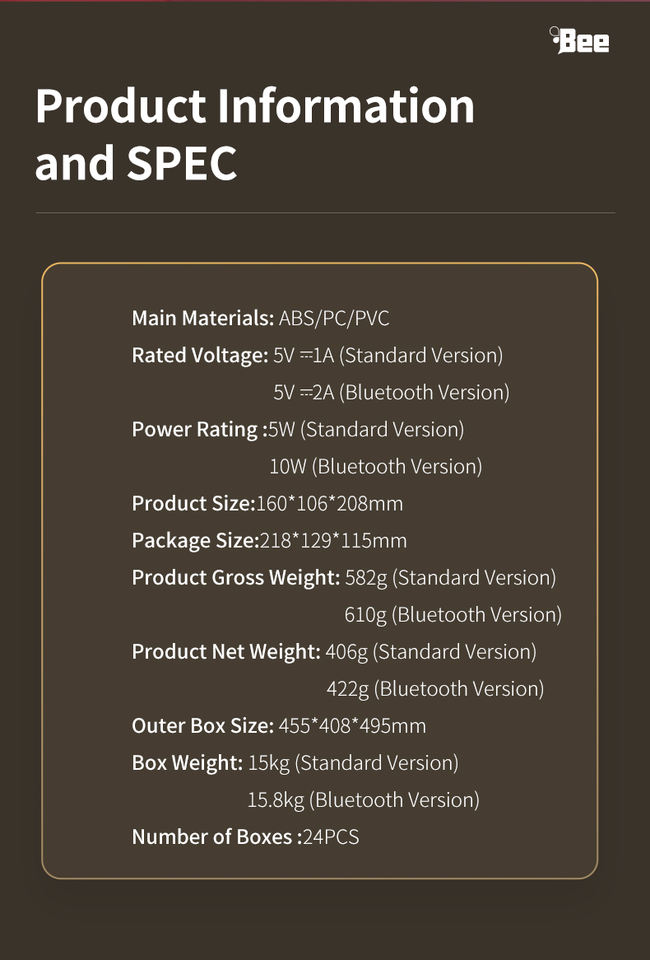Click the 5V 2A Bluetooth Version line

click(391, 393)
